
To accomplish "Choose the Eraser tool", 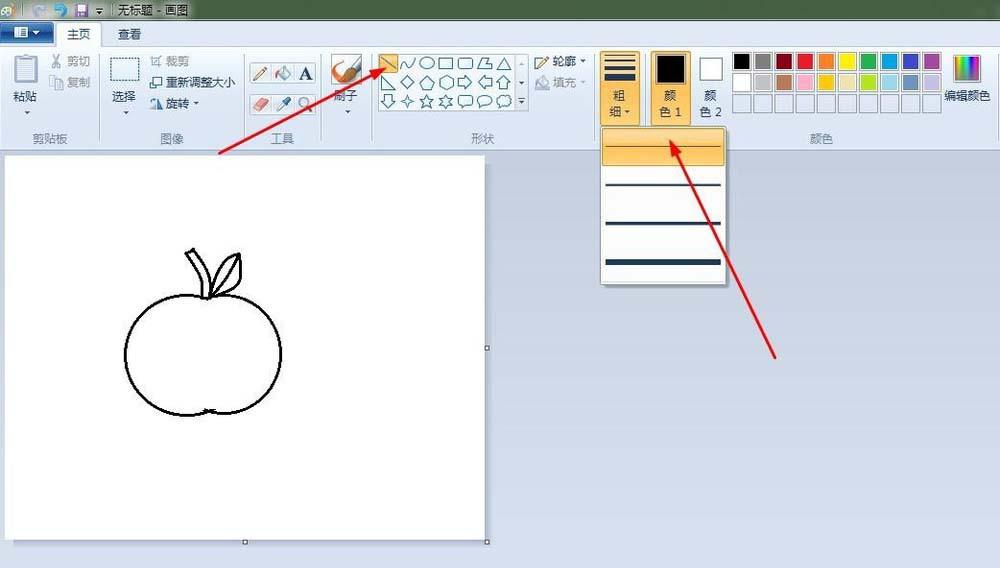I will point(260,103).
